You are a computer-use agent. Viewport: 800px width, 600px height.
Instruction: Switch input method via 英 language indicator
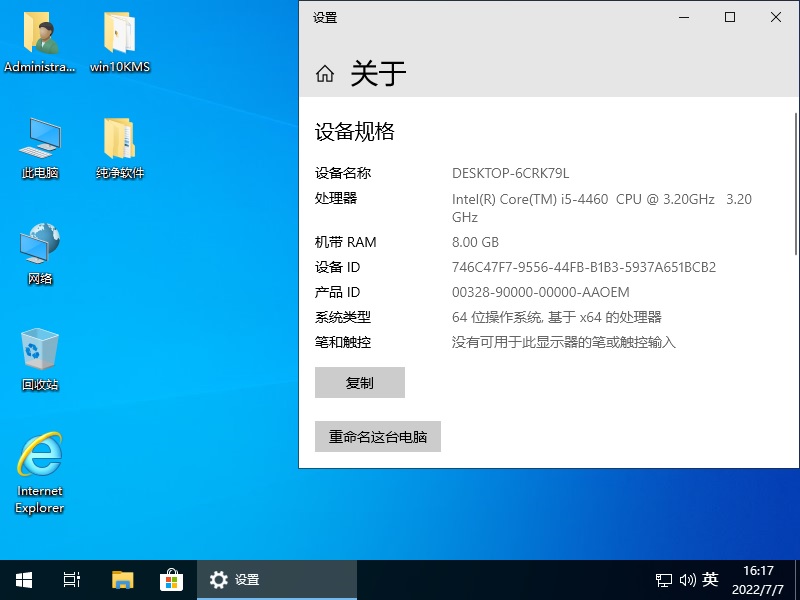[710, 579]
